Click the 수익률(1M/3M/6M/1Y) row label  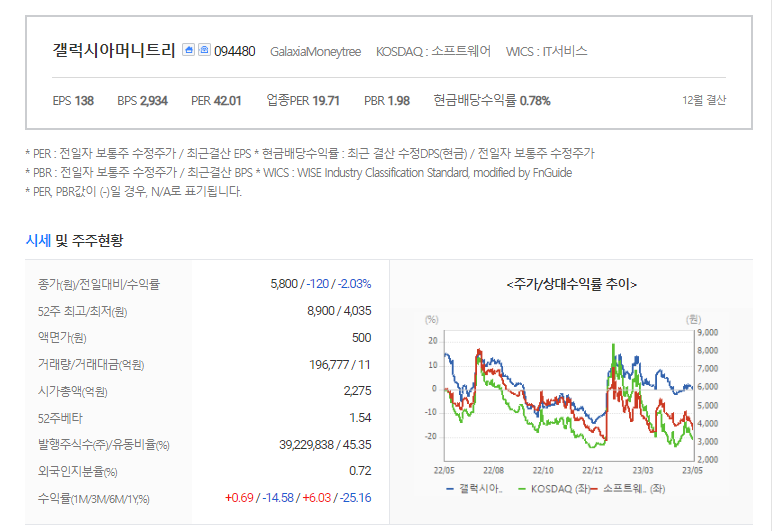(x=94, y=499)
